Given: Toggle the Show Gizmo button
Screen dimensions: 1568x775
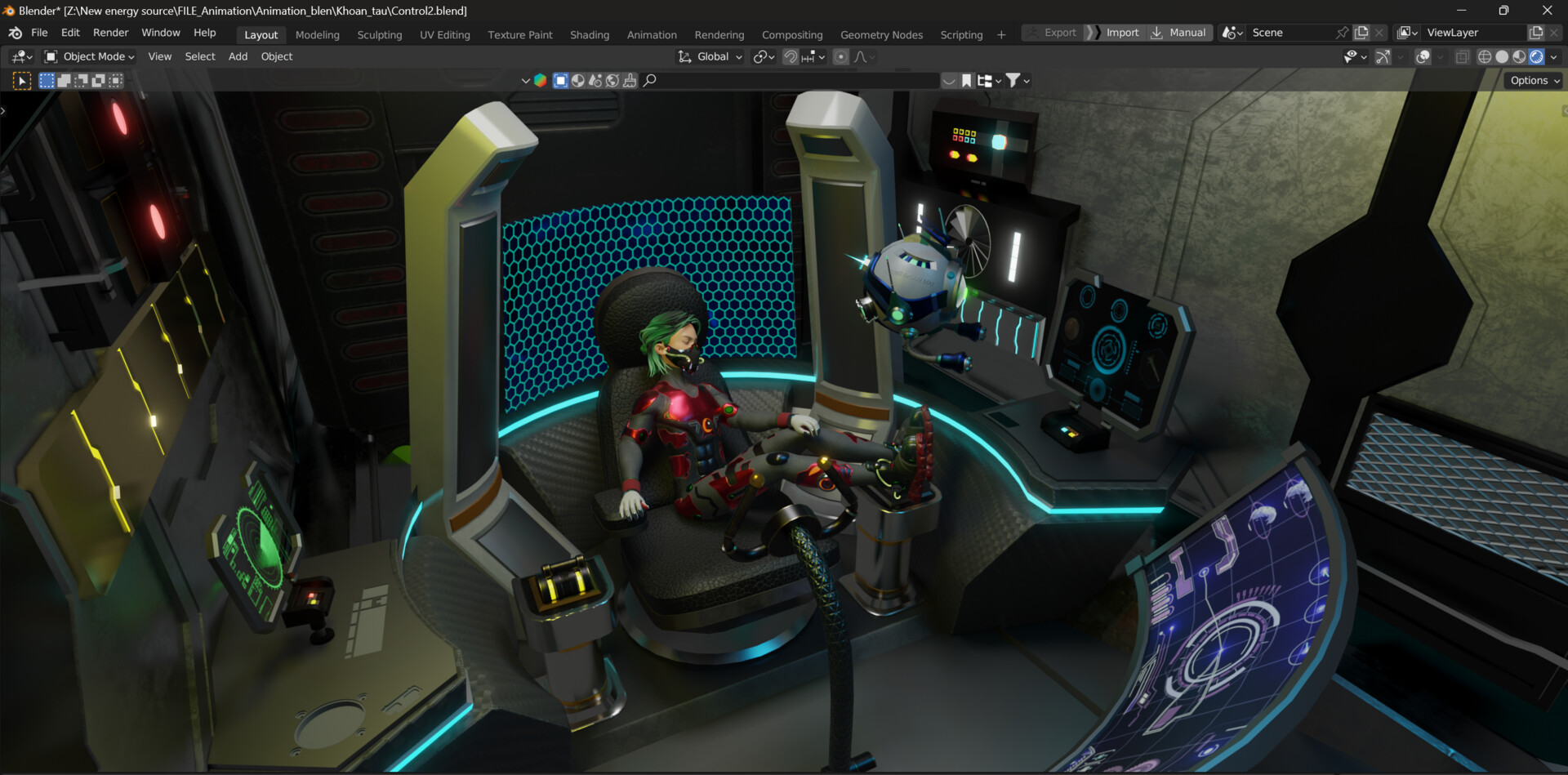Looking at the screenshot, I should (1383, 56).
